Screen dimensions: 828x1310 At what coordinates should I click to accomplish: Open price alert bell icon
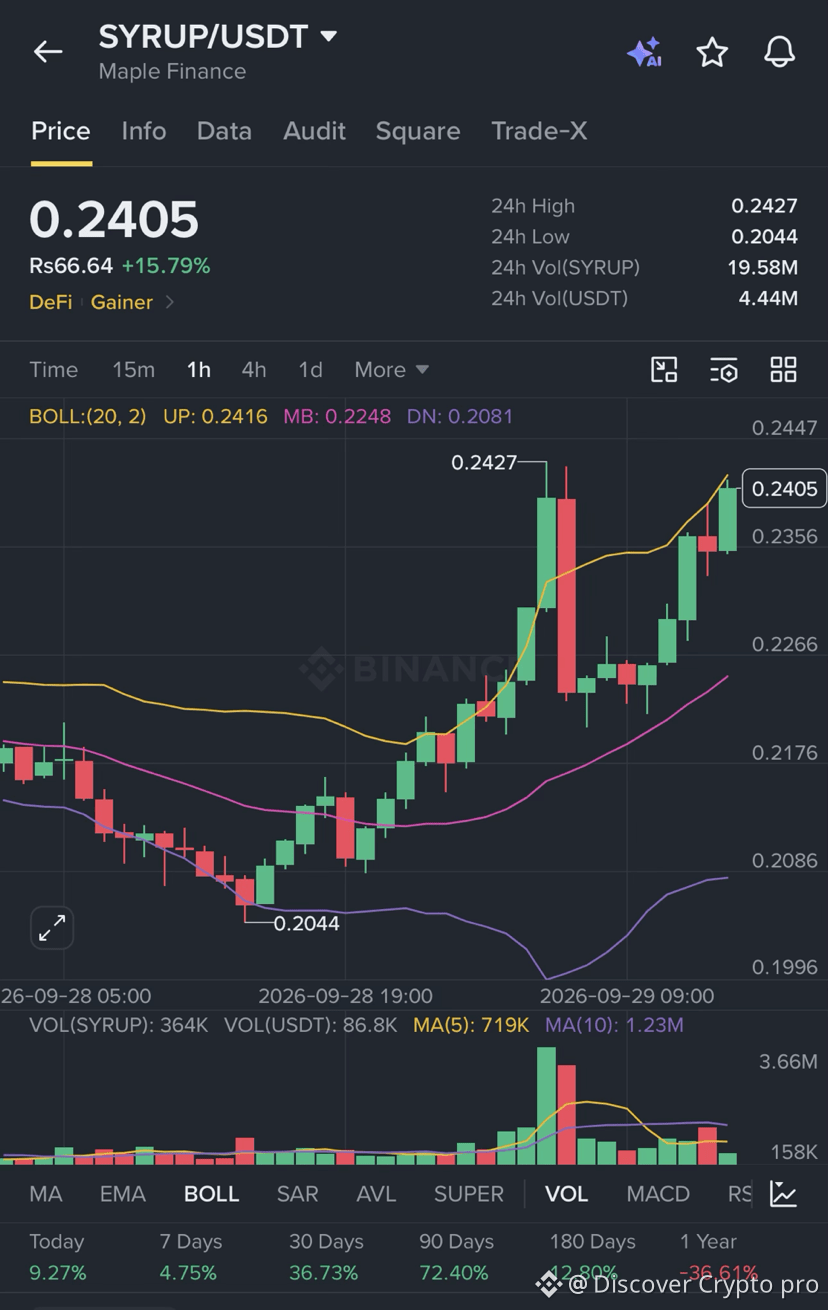pos(779,52)
